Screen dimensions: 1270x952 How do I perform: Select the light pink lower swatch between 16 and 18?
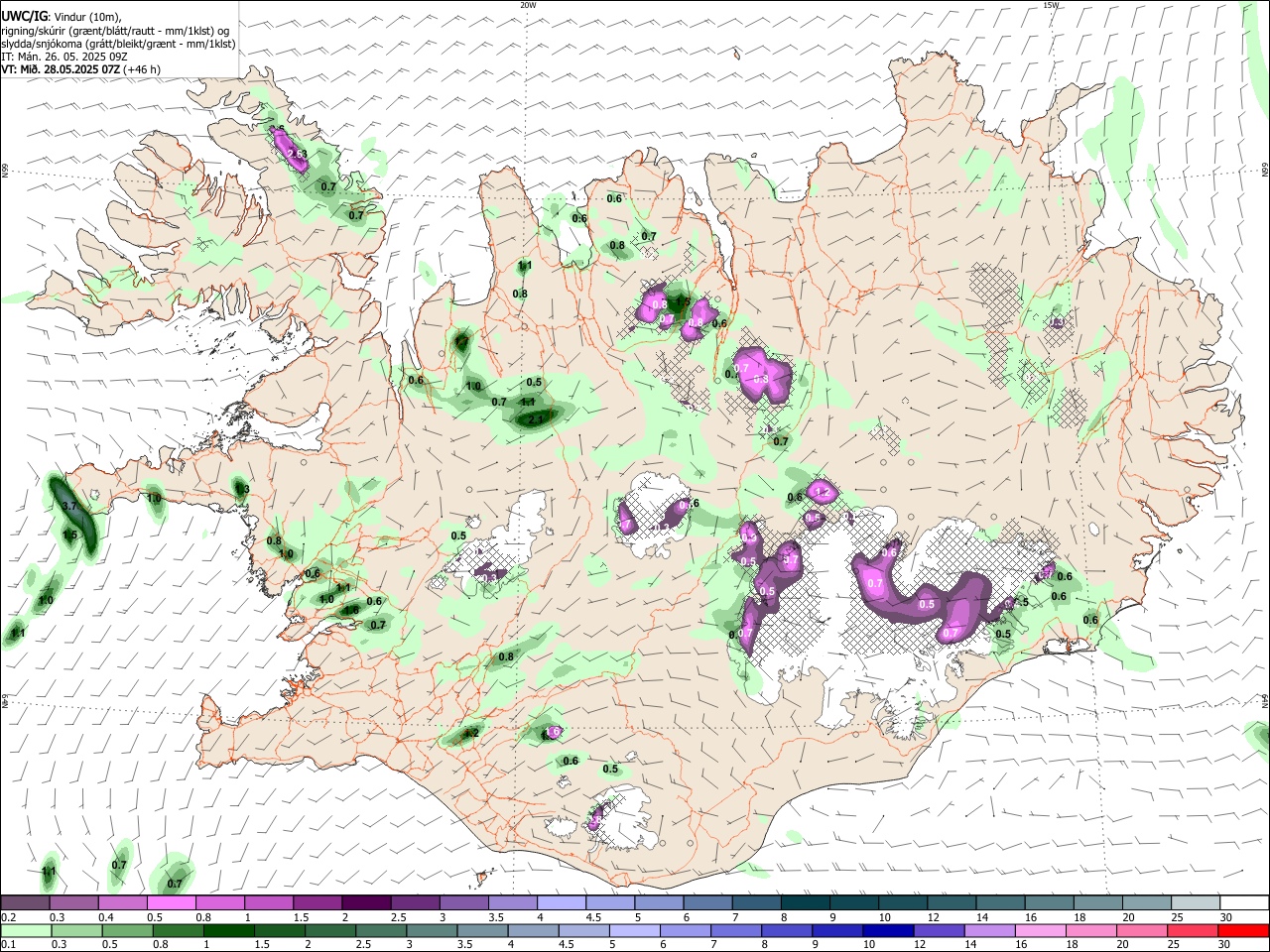[x=1041, y=930]
